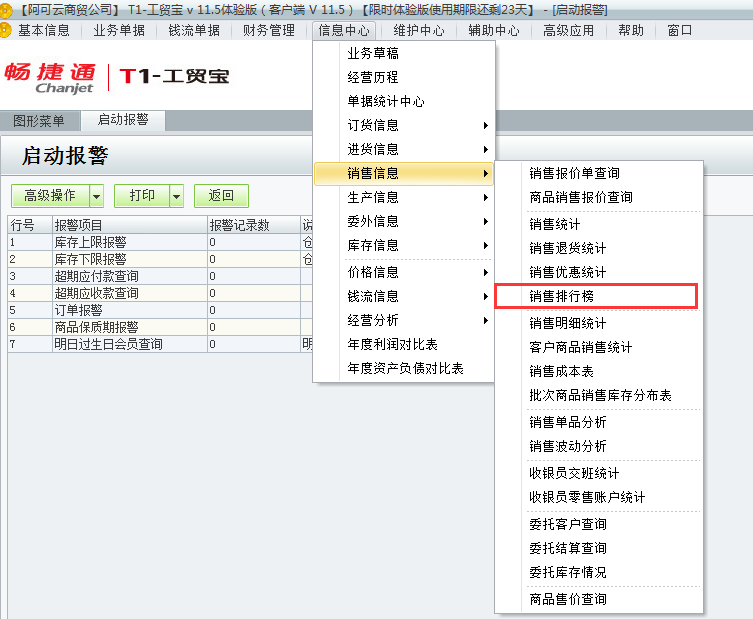Viewport: 753px width, 619px height.
Task: Expand the 生产信息 submenu
Action: [x=403, y=197]
